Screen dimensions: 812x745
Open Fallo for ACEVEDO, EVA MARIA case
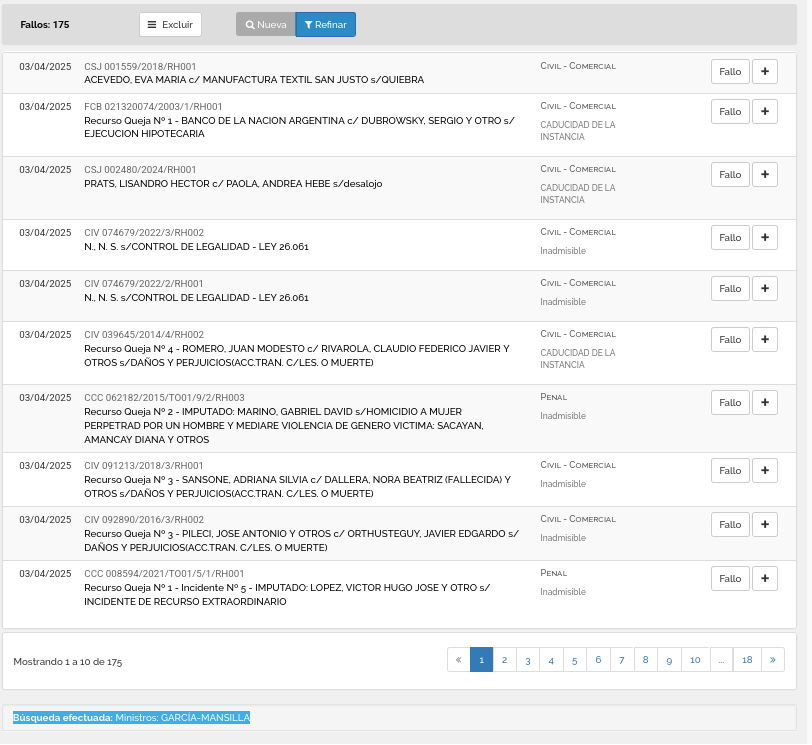point(730,71)
